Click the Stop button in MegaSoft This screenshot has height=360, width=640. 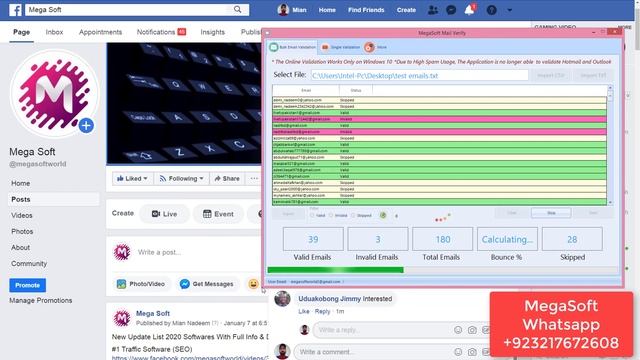(x=551, y=213)
